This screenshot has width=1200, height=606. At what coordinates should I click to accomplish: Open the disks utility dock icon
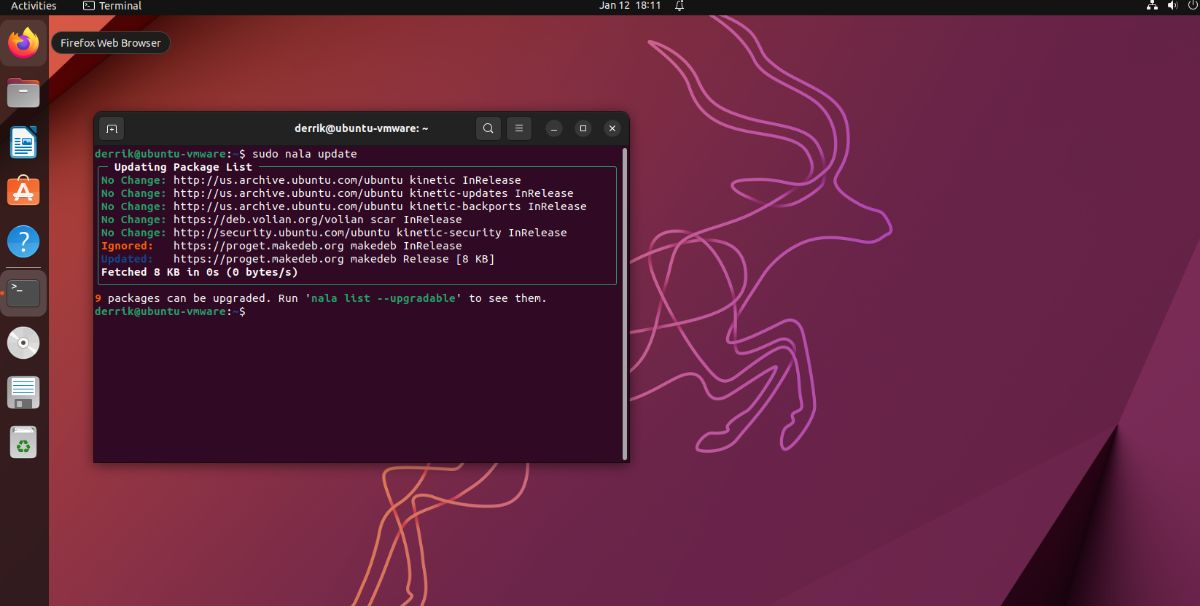(x=24, y=392)
